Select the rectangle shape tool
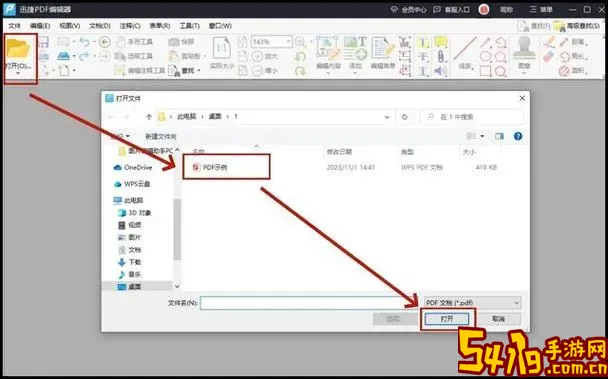Screen dimensions: 608x379 coord(485,71)
